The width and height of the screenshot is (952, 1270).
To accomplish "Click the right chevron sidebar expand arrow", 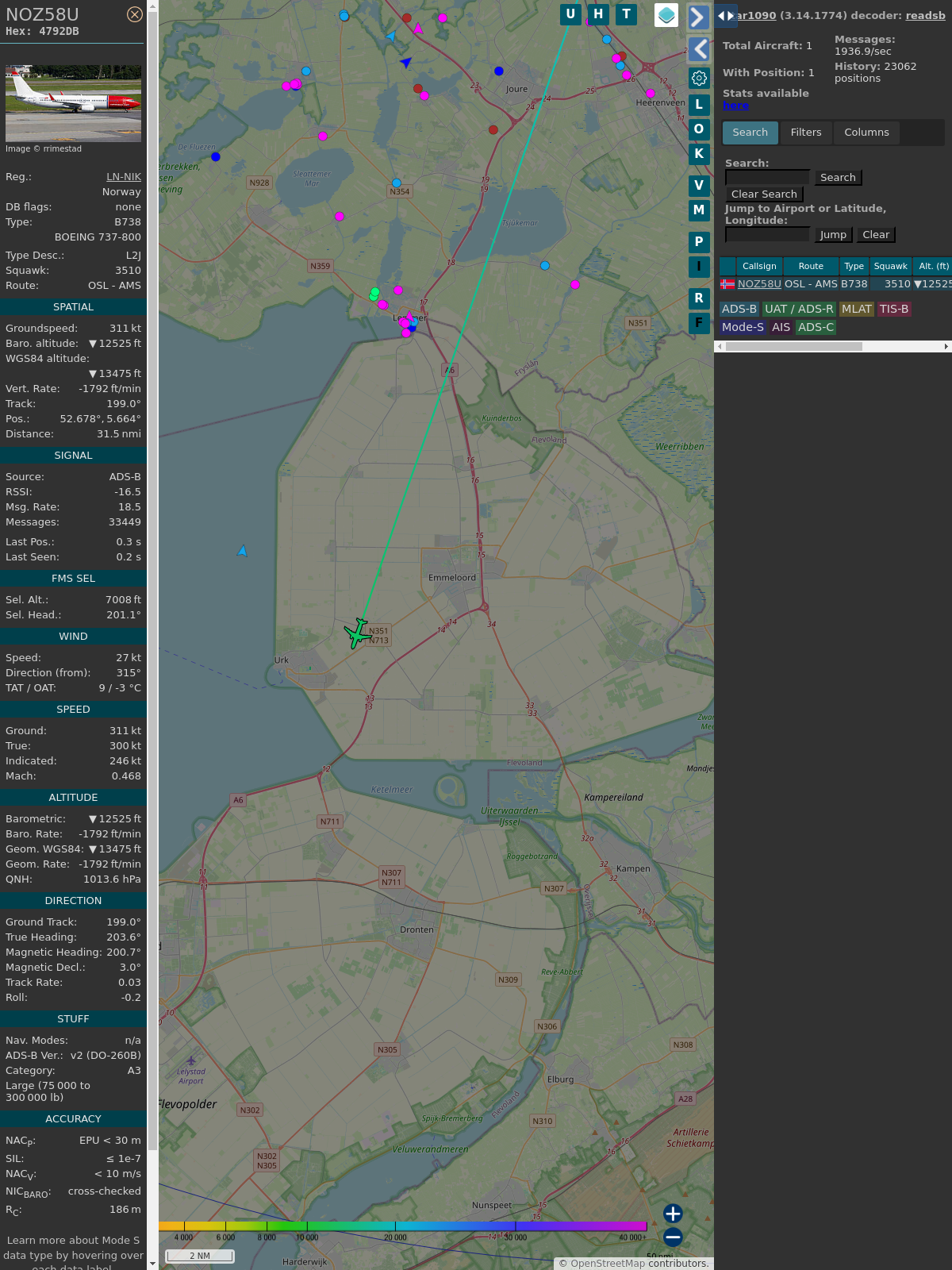I will [x=698, y=17].
